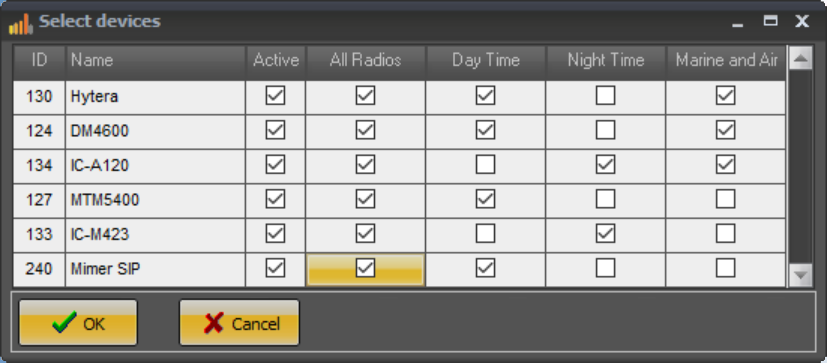Screen dimensions: 827x363
Task: Click the Select devices app icon
Action: [21, 24]
